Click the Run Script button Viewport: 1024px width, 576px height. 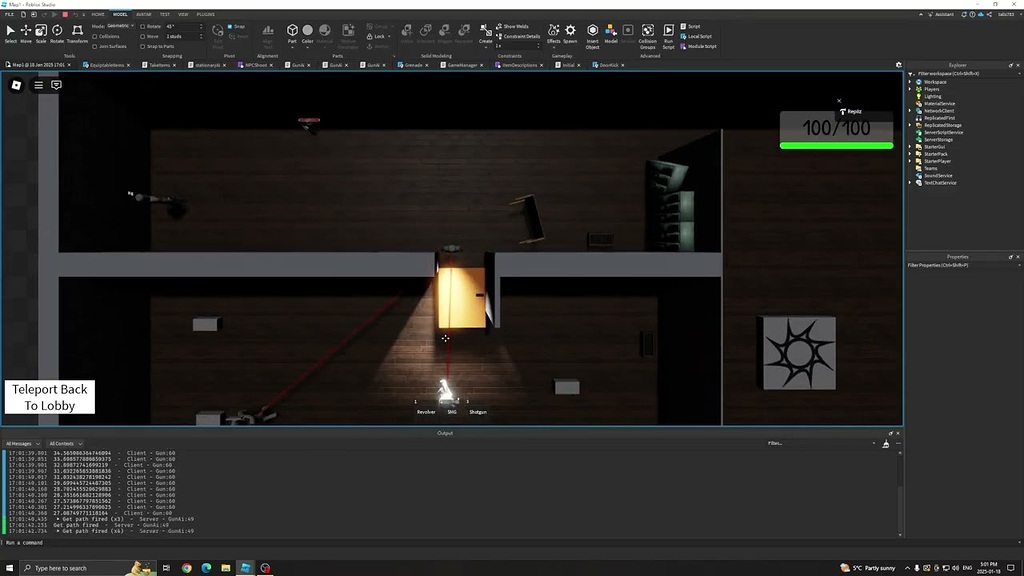point(668,32)
